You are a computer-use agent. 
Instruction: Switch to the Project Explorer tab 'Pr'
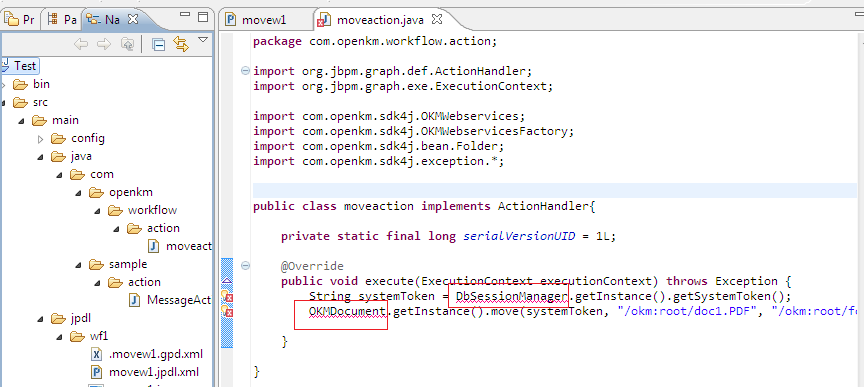(20, 20)
